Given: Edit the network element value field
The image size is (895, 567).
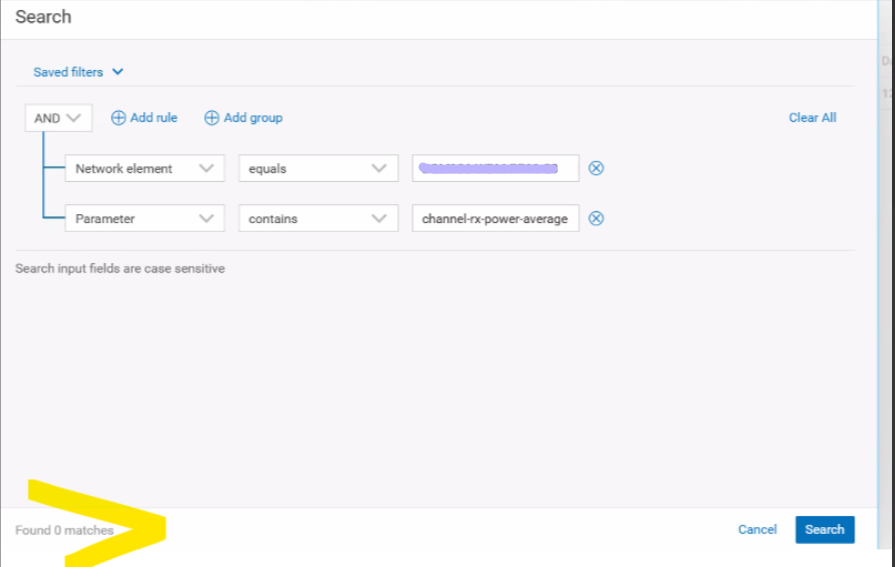Looking at the screenshot, I should click(x=495, y=168).
